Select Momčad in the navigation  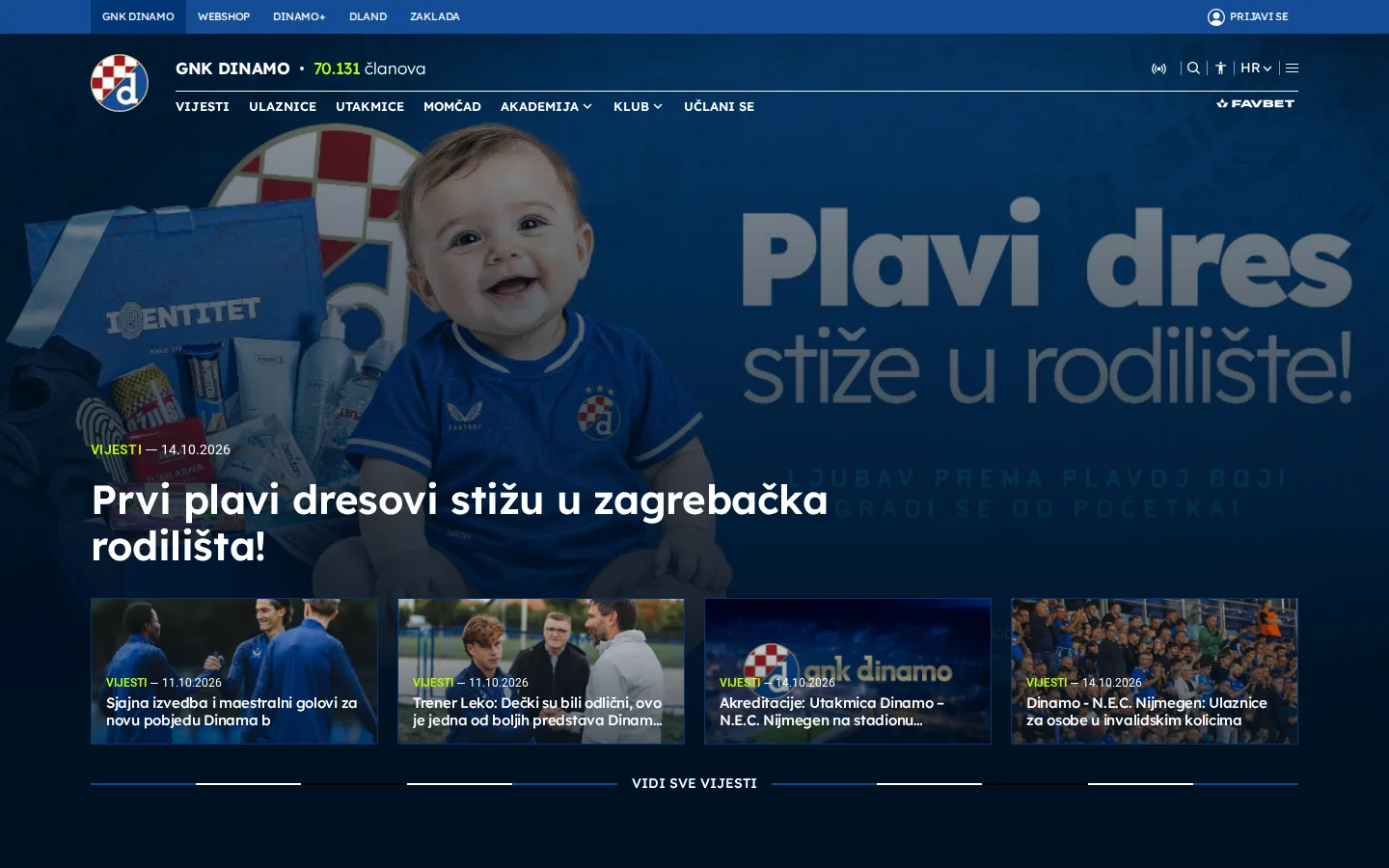[x=452, y=107]
